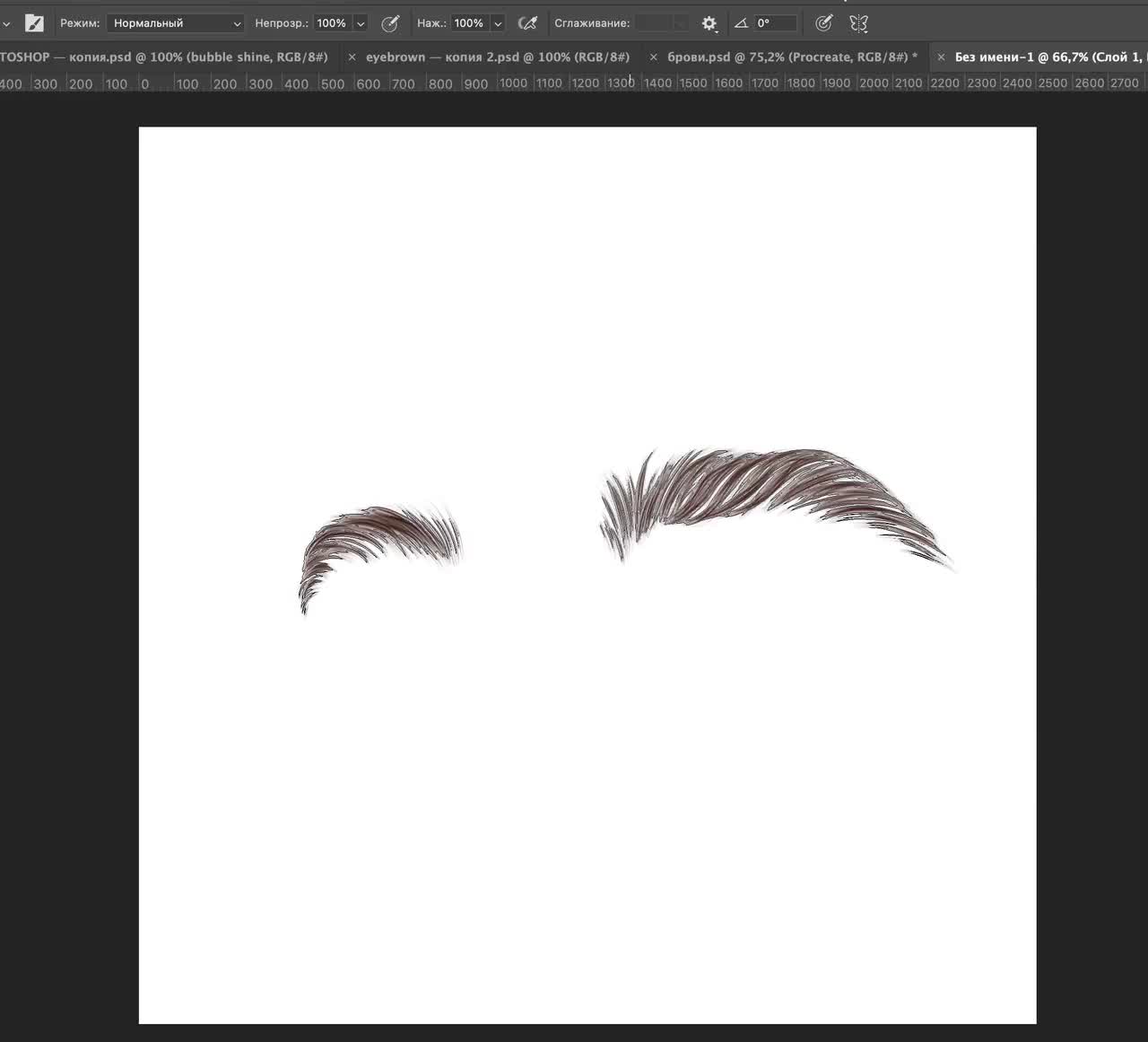The height and width of the screenshot is (1042, 1148).
Task: Click the large right eyebrow drawing
Action: (777, 508)
